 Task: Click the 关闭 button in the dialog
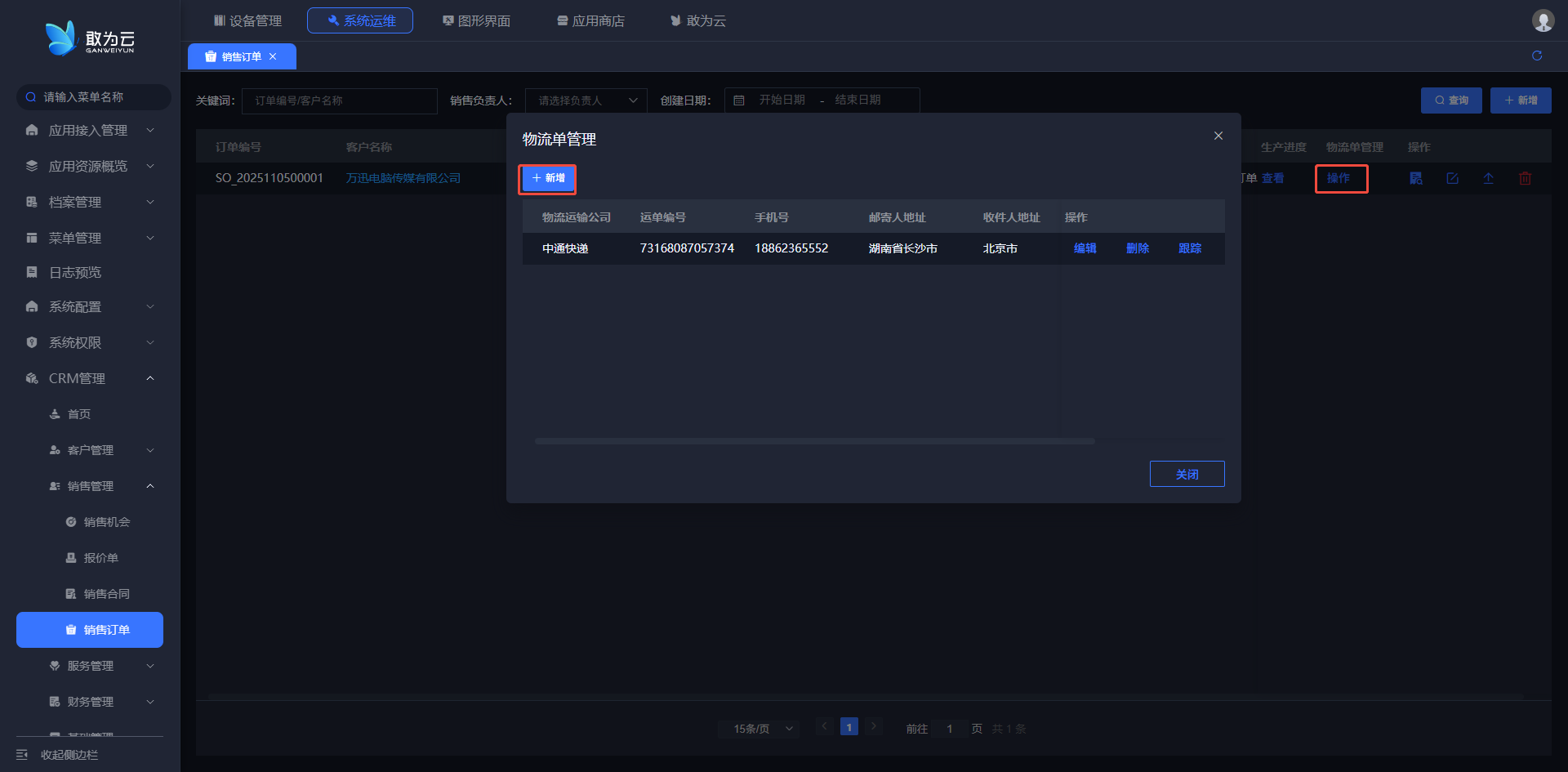(x=1187, y=474)
